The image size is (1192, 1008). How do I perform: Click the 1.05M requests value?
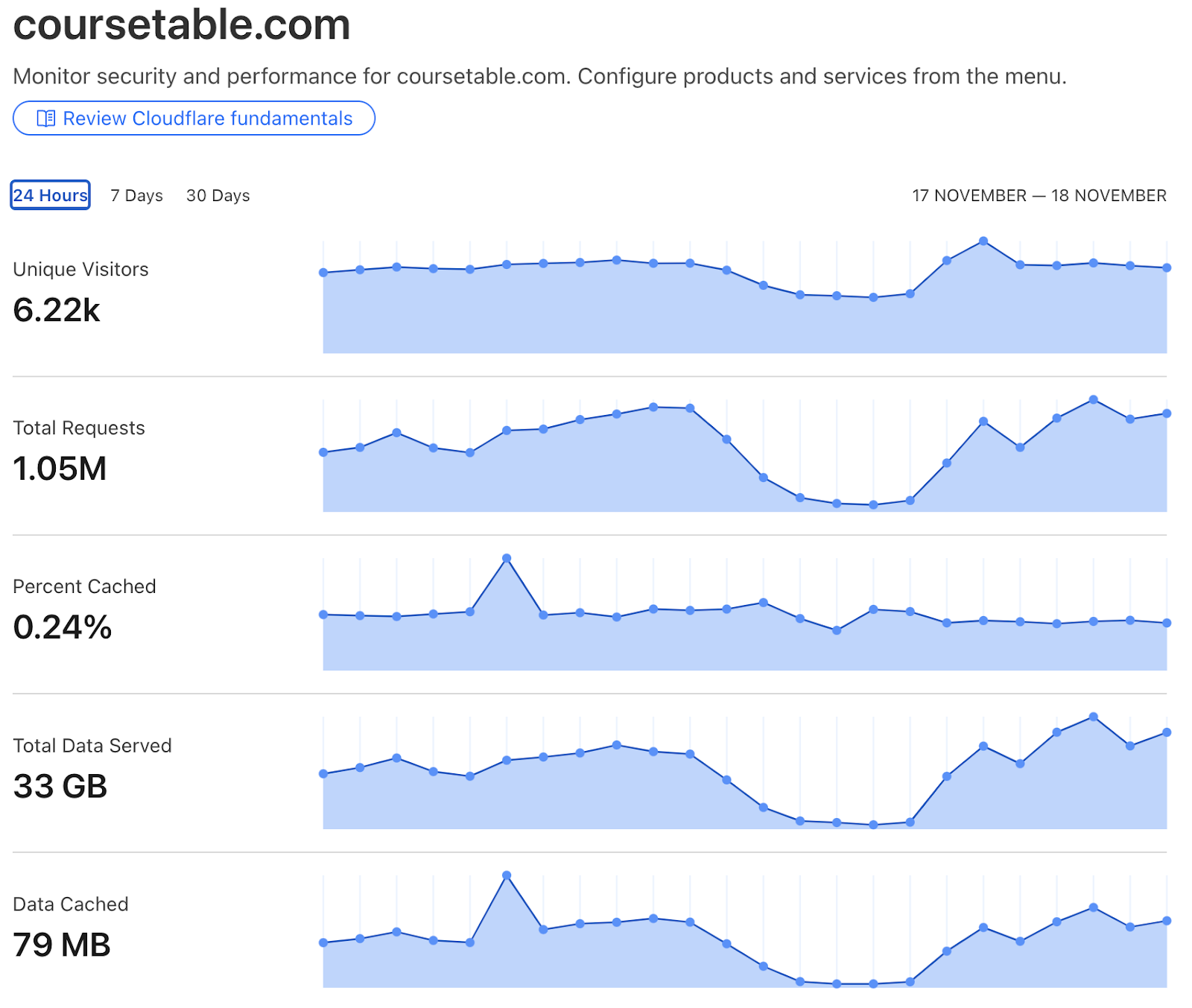tap(60, 469)
